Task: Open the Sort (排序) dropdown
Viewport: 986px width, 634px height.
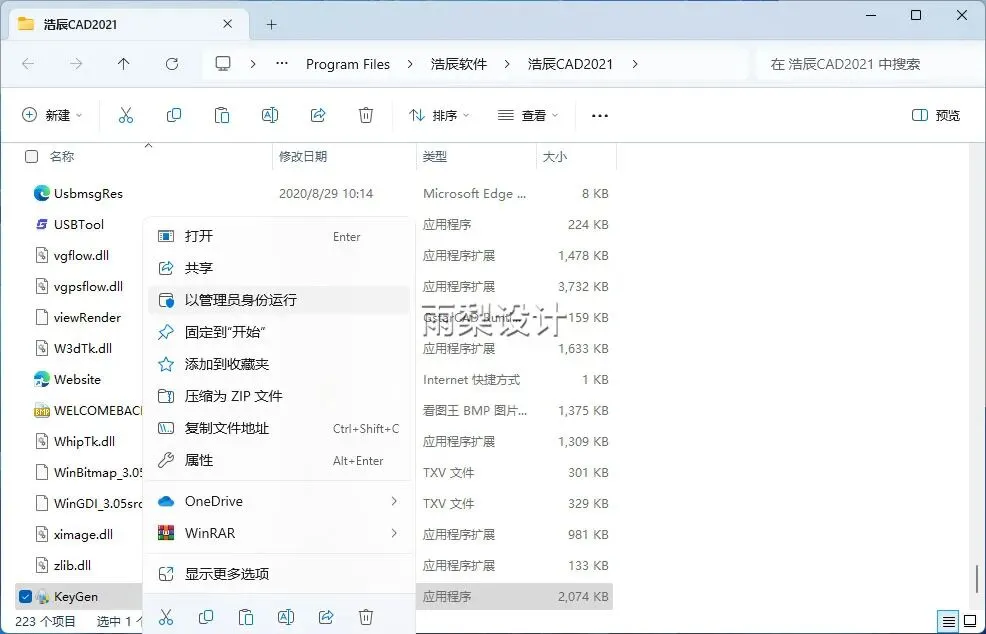Action: point(439,115)
